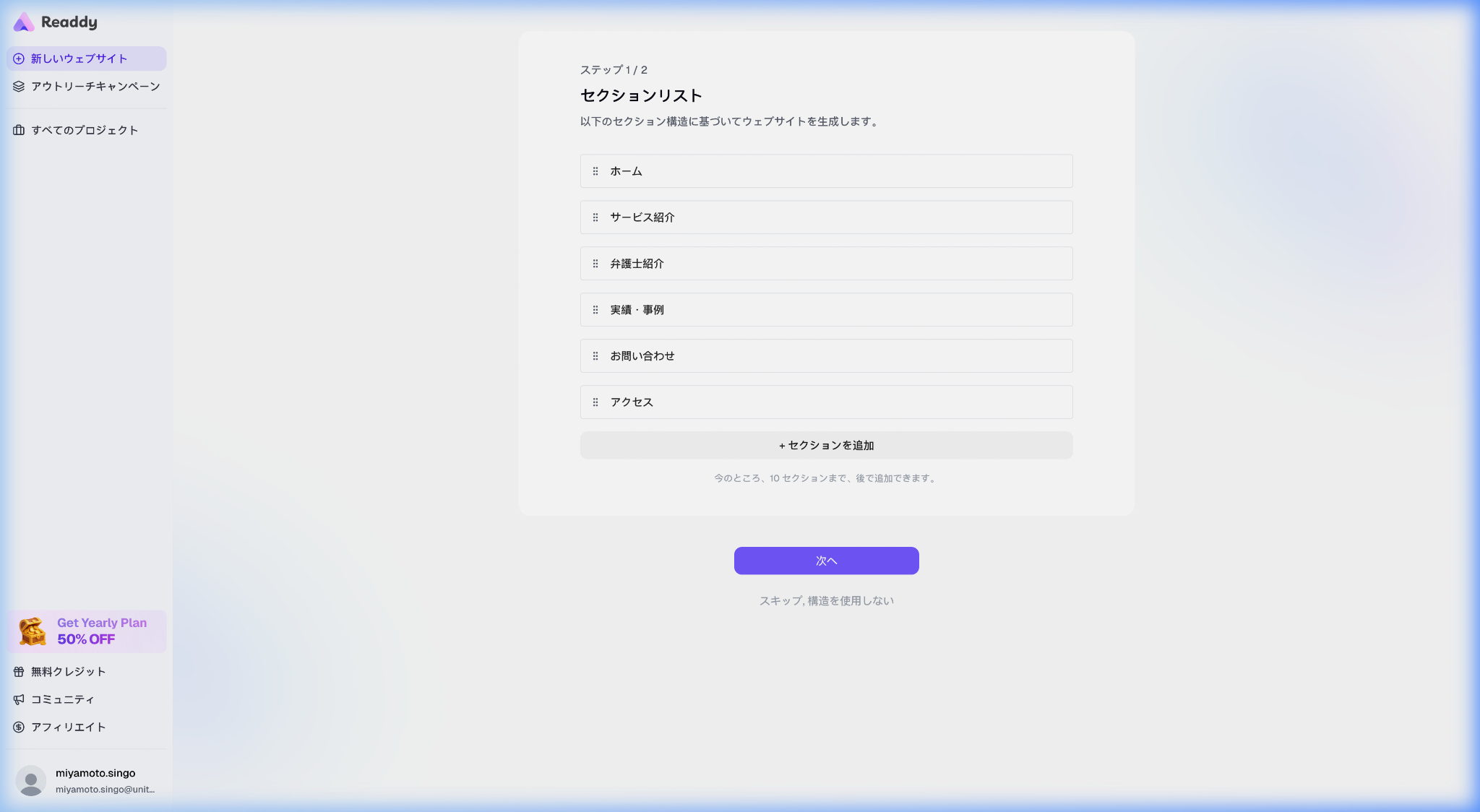Click the miyamoto.singo avatar icon
1480x812 pixels.
pos(31,780)
